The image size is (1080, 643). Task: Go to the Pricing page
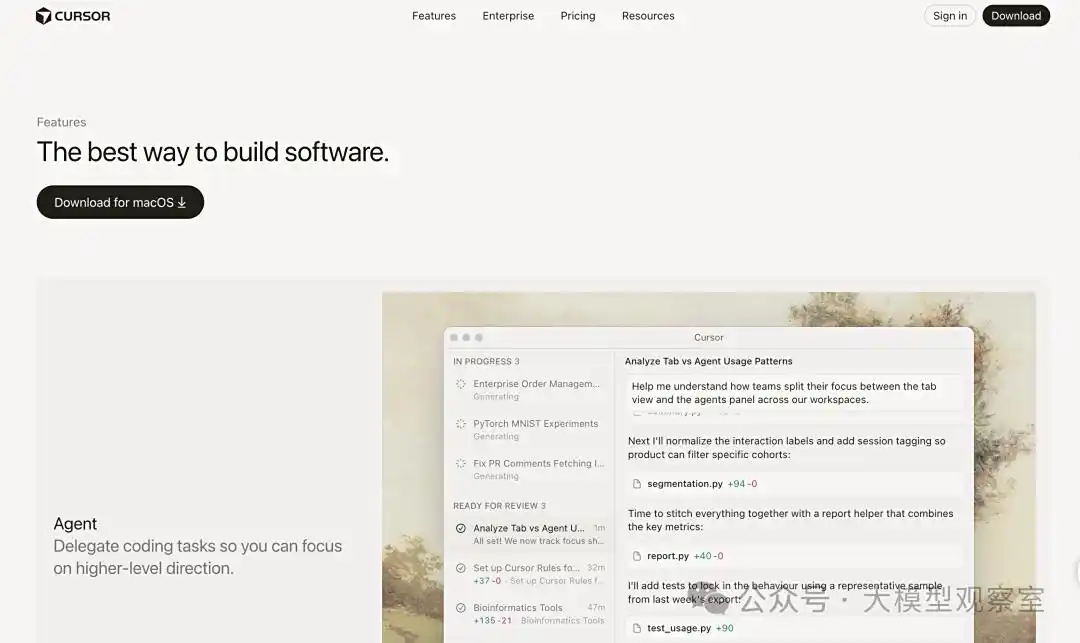tap(577, 16)
